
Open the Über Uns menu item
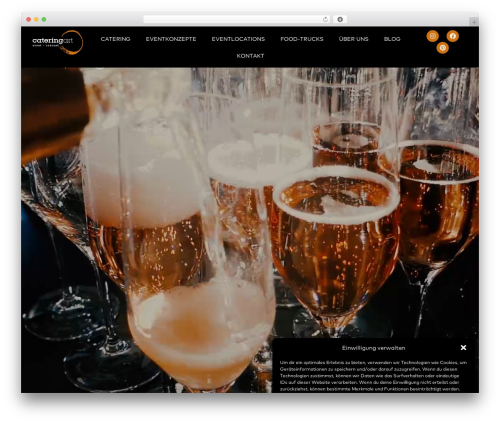click(x=353, y=39)
